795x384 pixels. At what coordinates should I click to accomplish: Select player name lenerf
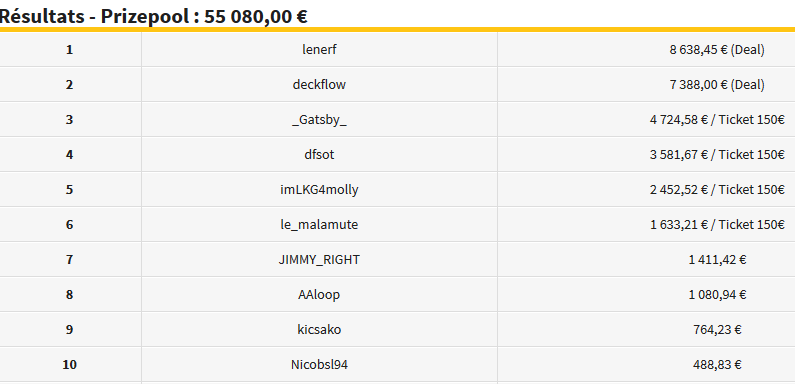[319, 49]
